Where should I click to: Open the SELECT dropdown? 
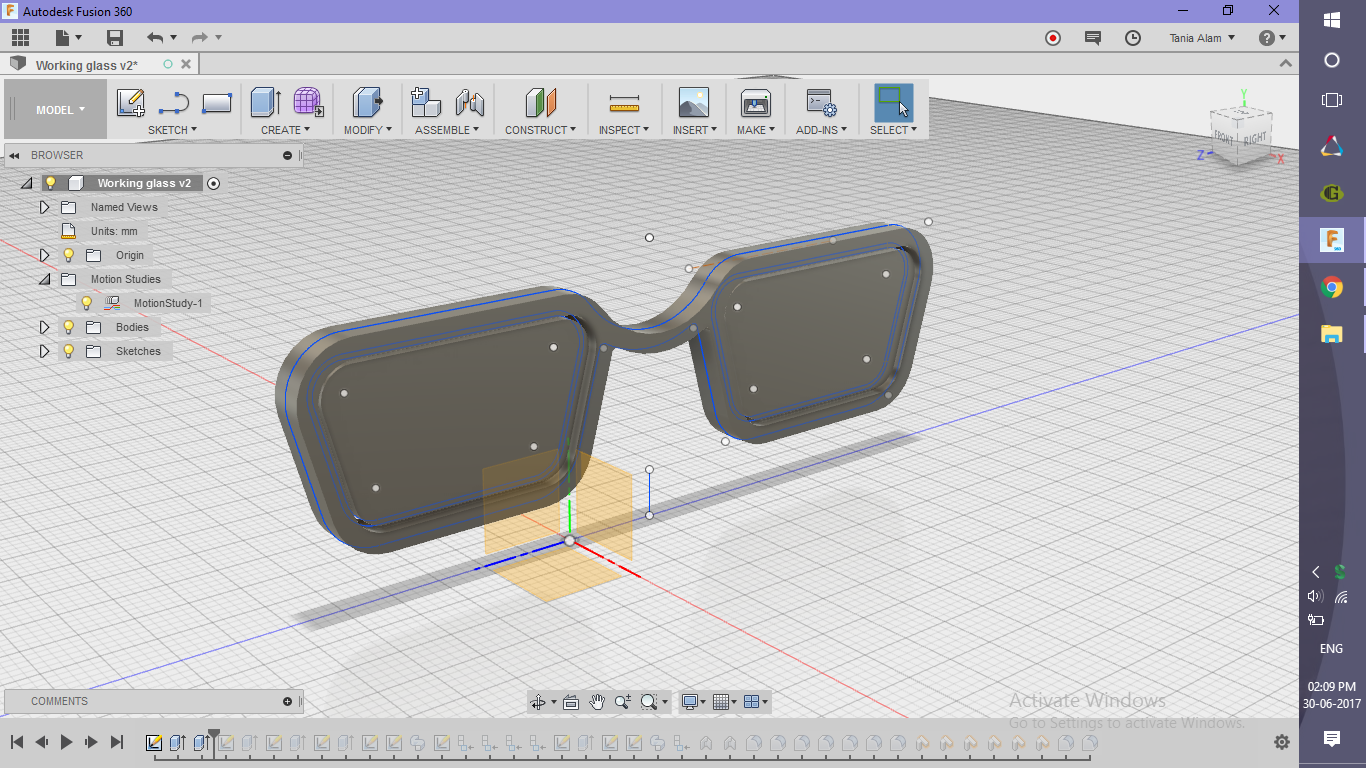(893, 130)
